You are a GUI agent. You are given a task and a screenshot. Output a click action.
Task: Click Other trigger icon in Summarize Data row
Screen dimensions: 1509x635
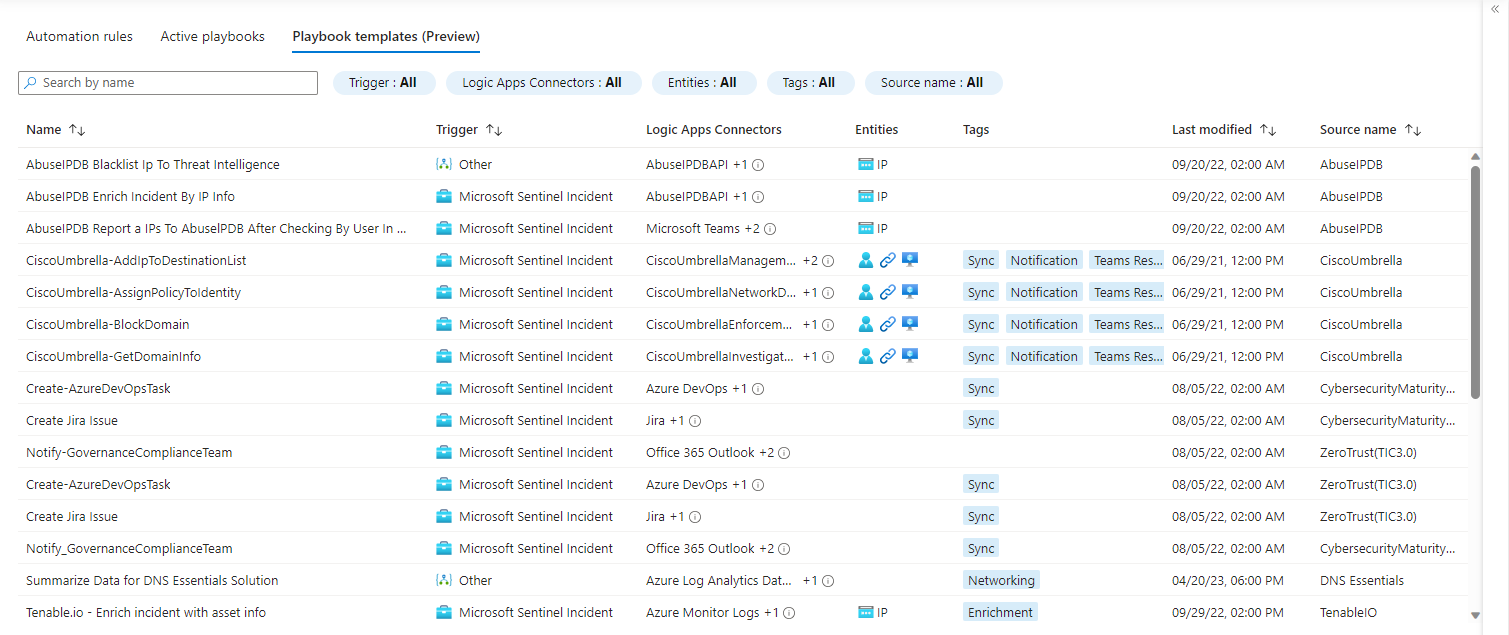point(444,580)
